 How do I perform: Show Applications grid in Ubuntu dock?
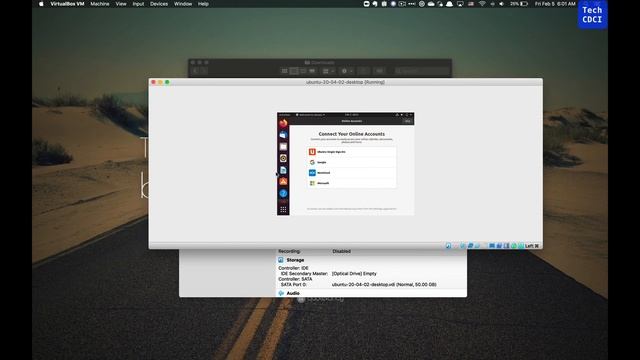click(x=283, y=209)
